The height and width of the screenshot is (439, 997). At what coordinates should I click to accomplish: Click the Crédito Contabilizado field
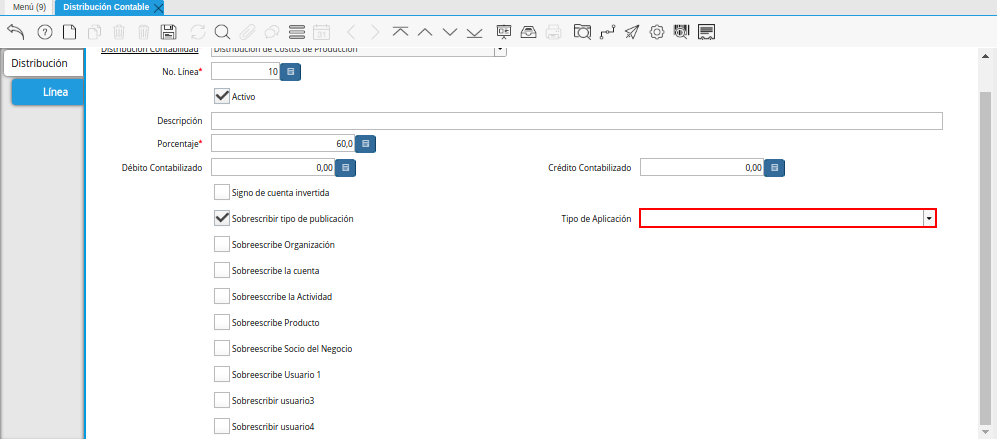click(702, 168)
